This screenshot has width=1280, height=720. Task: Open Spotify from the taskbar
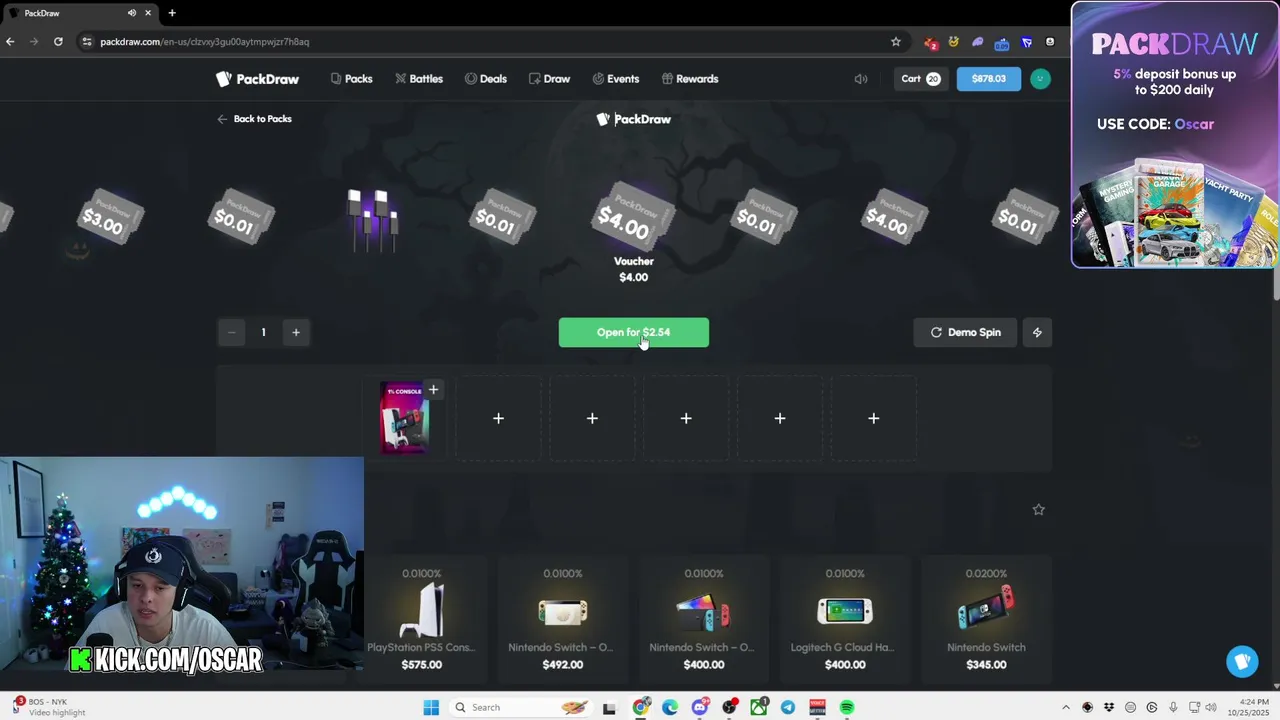tap(847, 707)
